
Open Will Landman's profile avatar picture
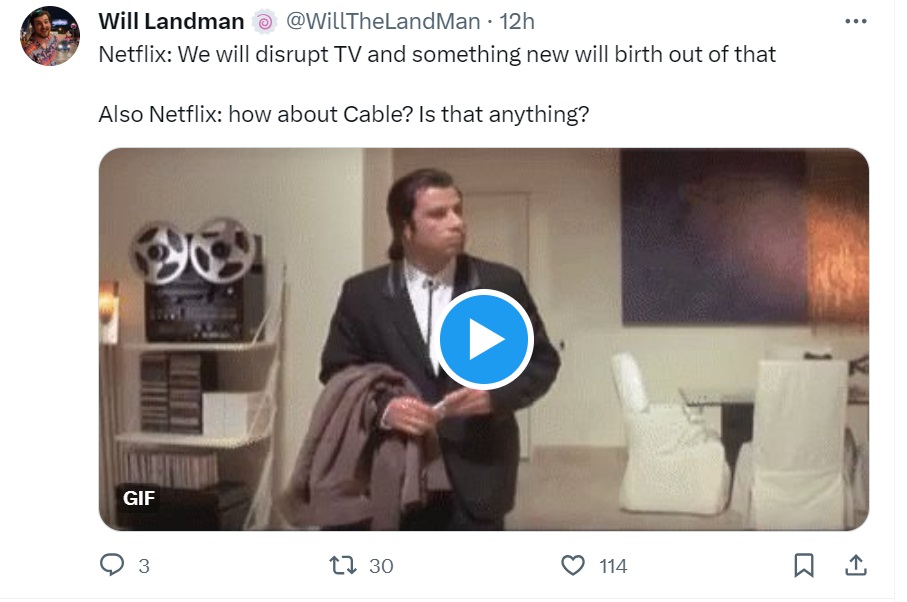(x=50, y=35)
